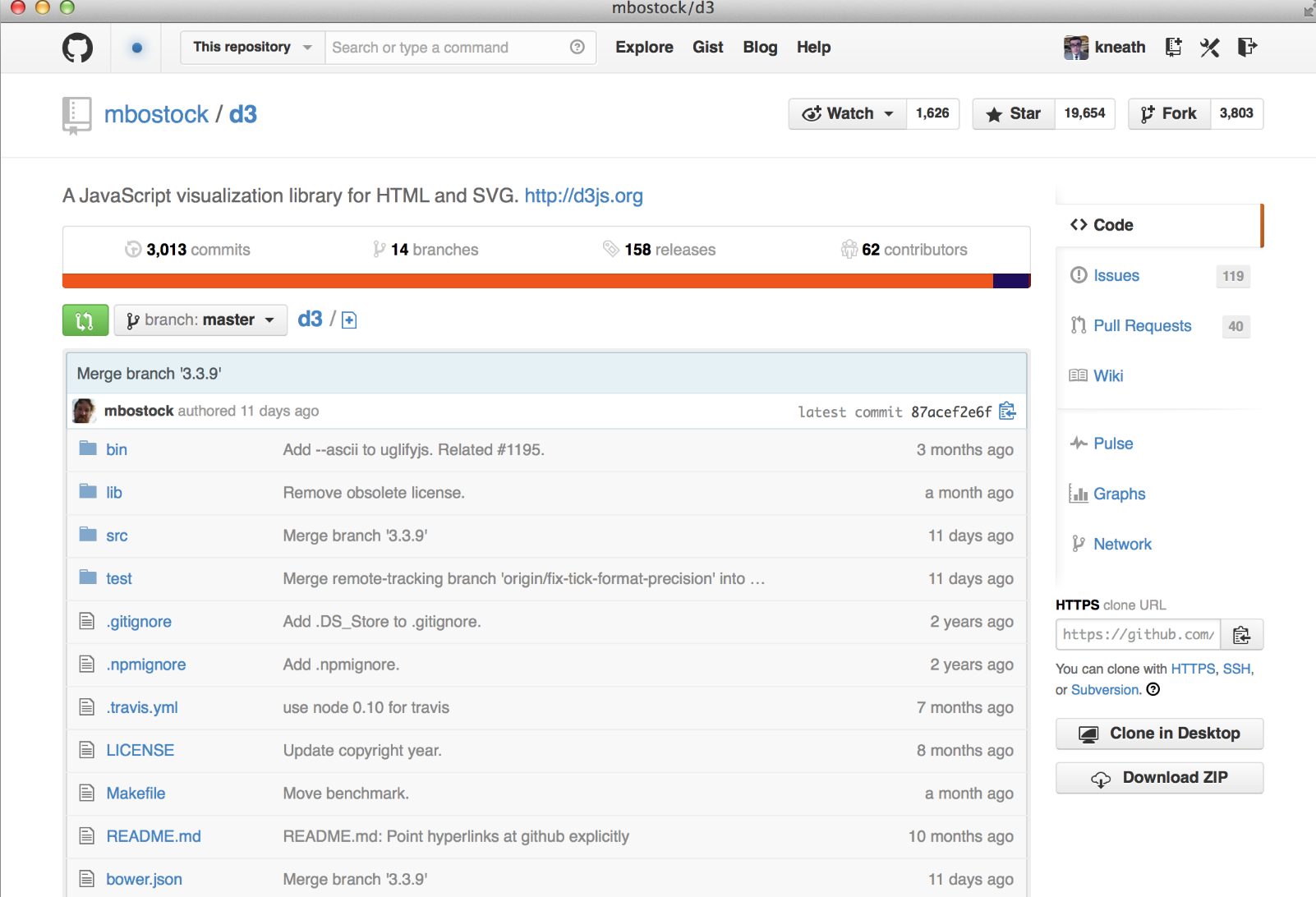
Task: Click the LICENSE file icon
Action: click(87, 750)
